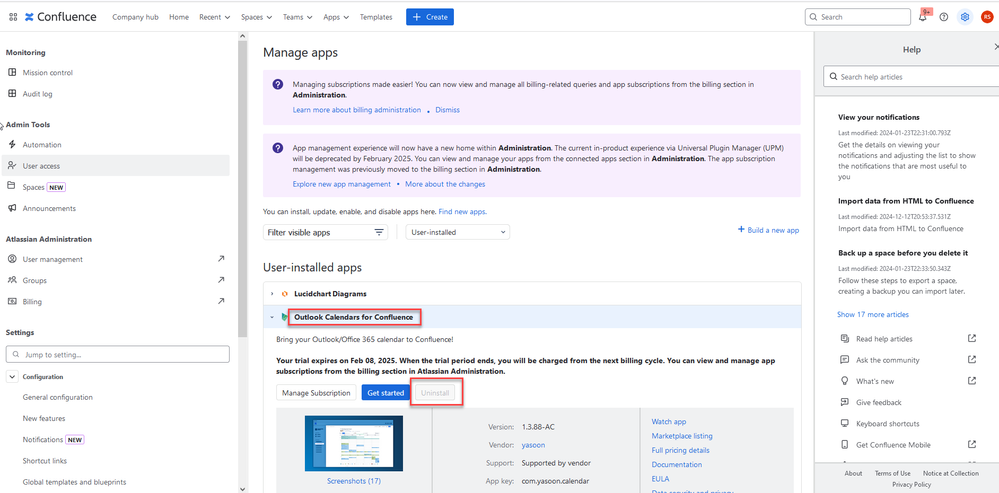Click the Mission control icon

tap(12, 73)
